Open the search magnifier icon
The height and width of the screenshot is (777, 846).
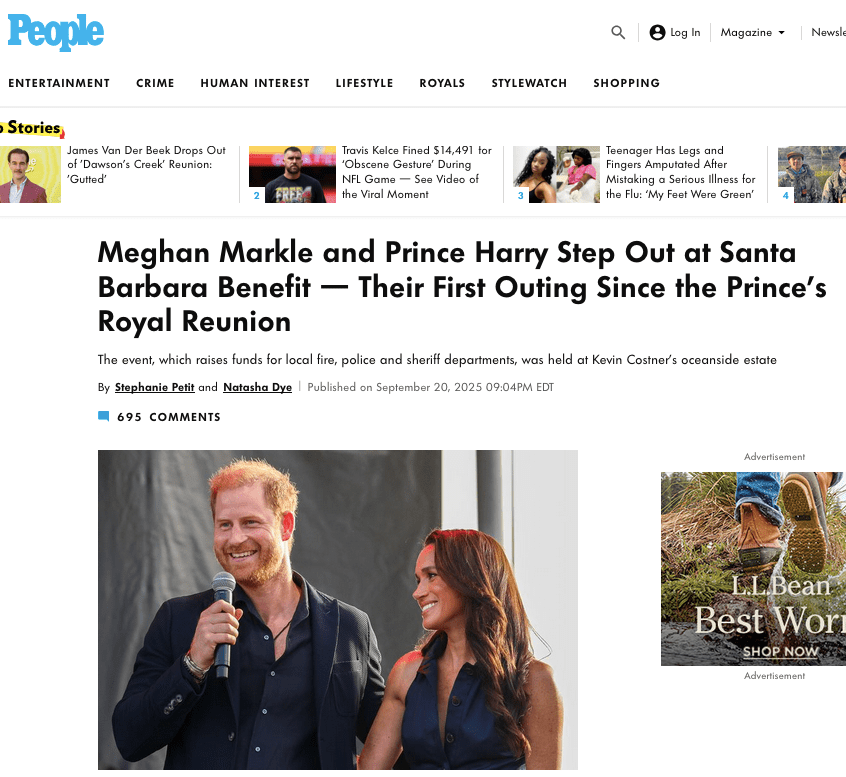pyautogui.click(x=618, y=32)
